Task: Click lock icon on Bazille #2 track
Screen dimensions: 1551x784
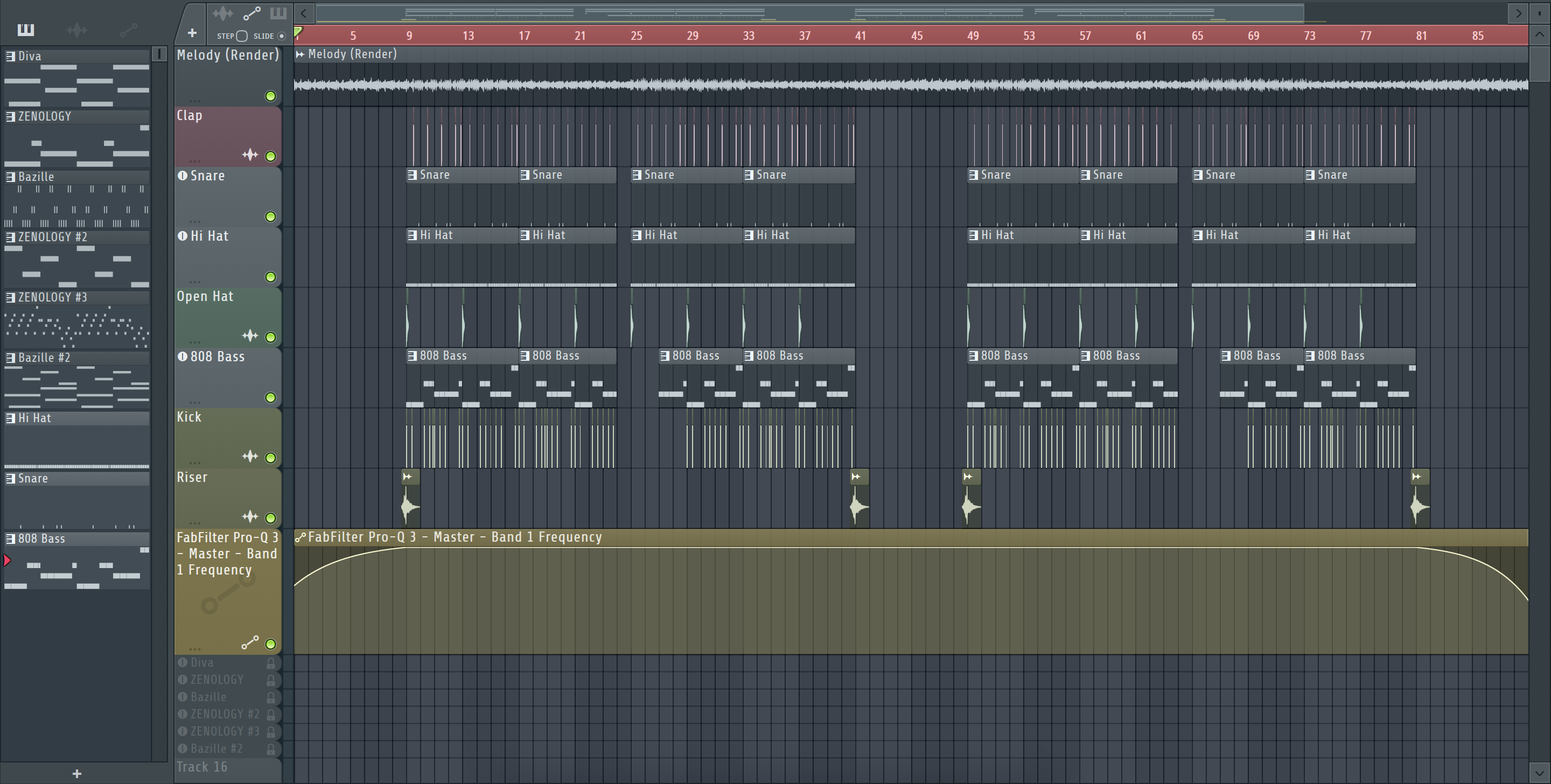Action: point(271,749)
